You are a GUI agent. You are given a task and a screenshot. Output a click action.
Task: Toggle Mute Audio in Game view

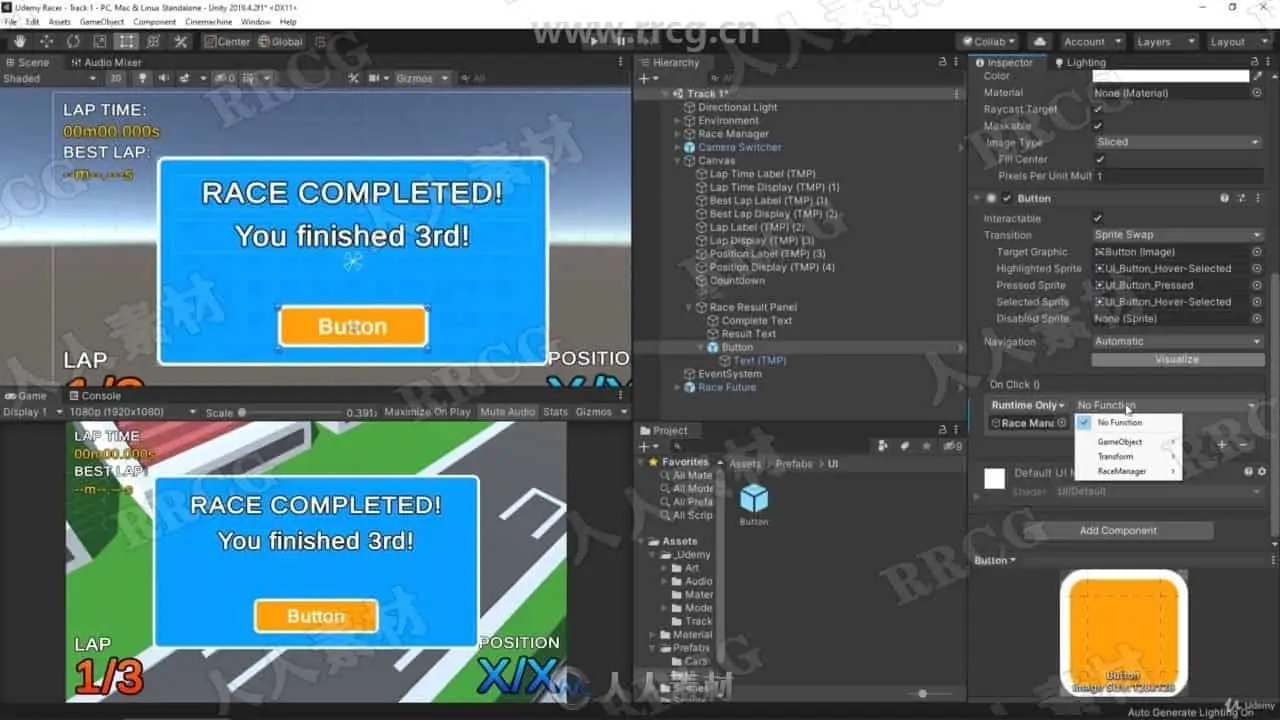tap(507, 412)
